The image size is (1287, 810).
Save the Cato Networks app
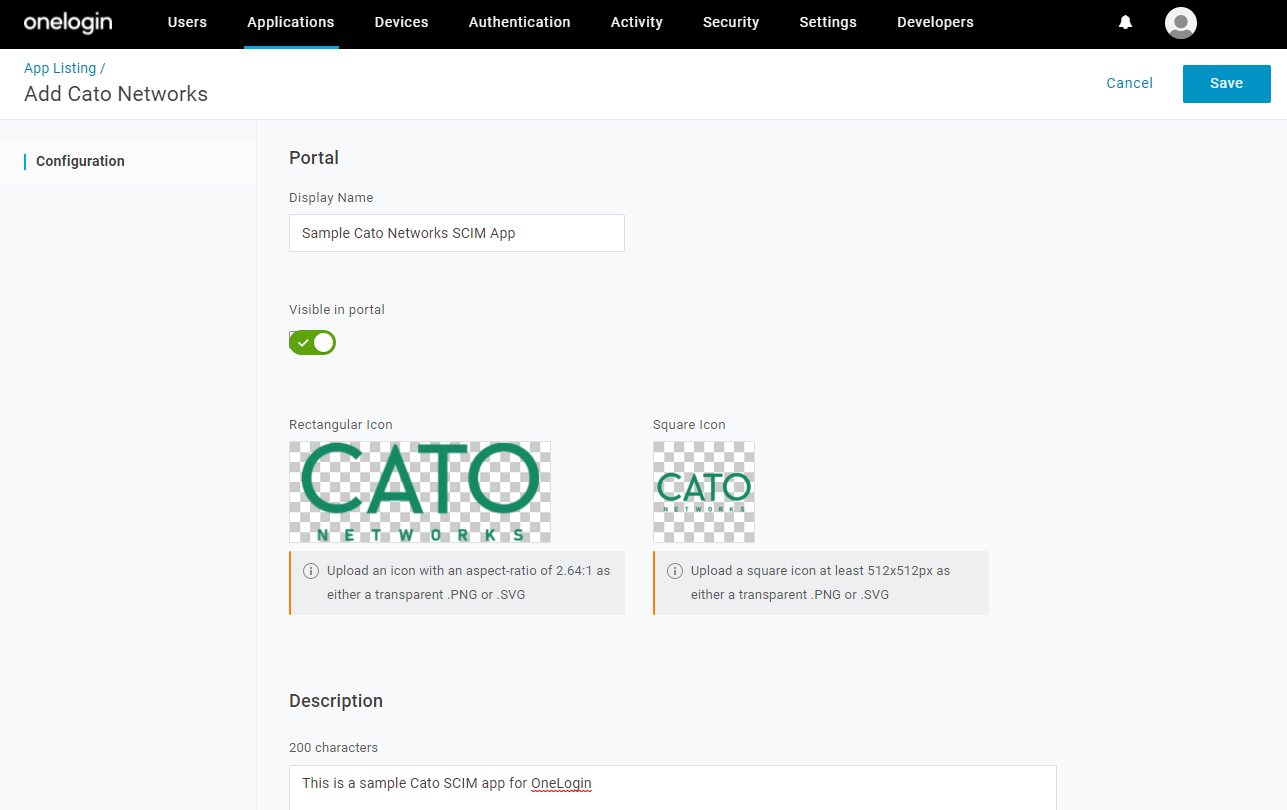(x=1226, y=83)
